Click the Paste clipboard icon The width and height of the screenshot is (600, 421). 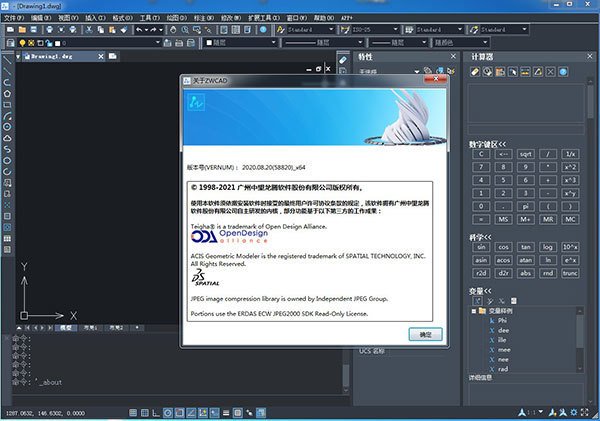[x=112, y=29]
